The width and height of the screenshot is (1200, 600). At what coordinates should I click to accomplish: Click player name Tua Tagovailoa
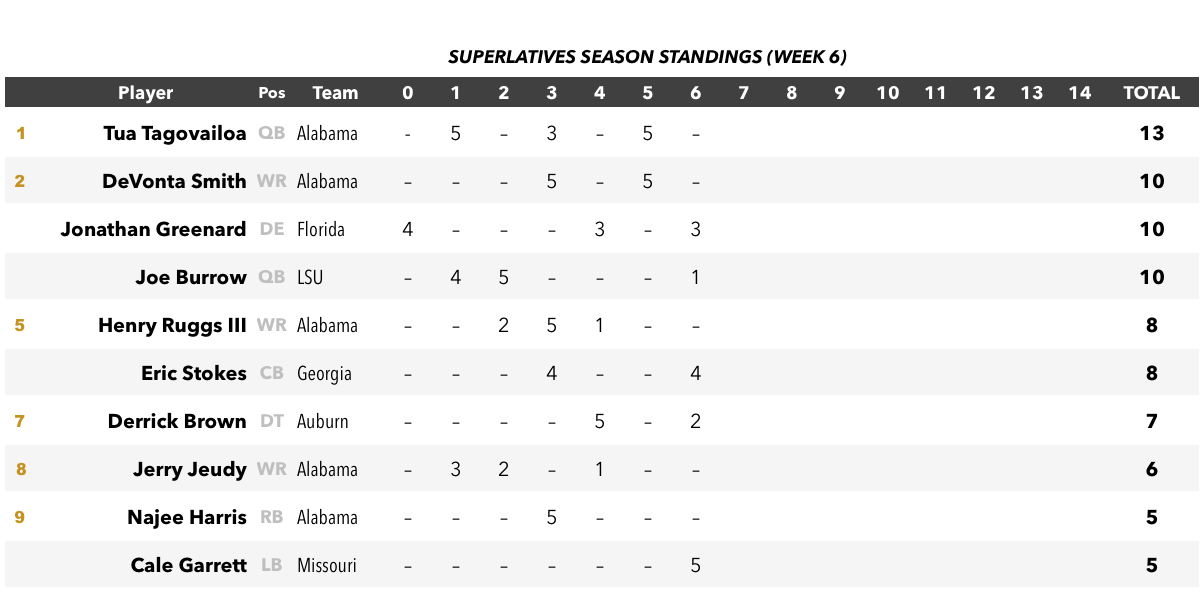click(x=175, y=133)
